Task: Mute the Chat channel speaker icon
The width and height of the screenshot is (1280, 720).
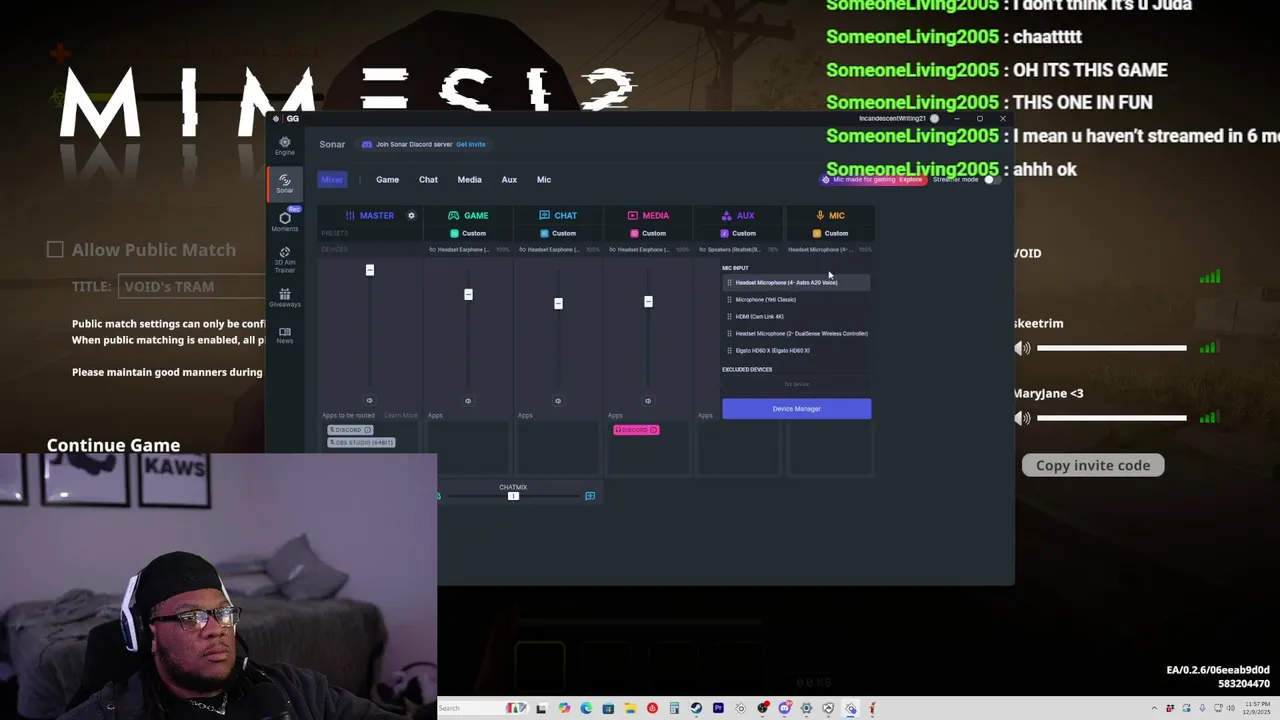Action: (x=558, y=400)
